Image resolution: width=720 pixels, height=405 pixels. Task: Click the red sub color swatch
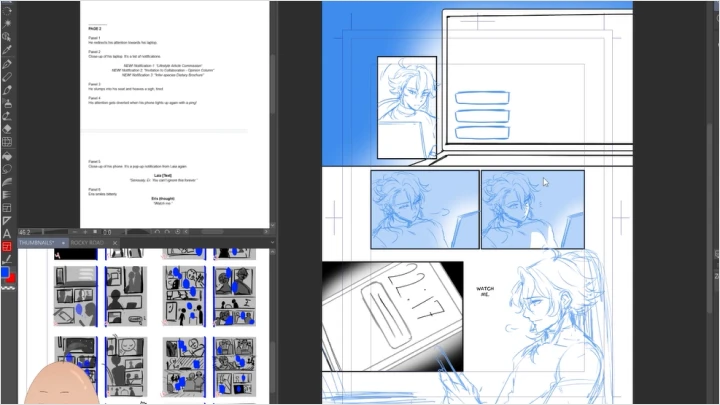coord(11,278)
